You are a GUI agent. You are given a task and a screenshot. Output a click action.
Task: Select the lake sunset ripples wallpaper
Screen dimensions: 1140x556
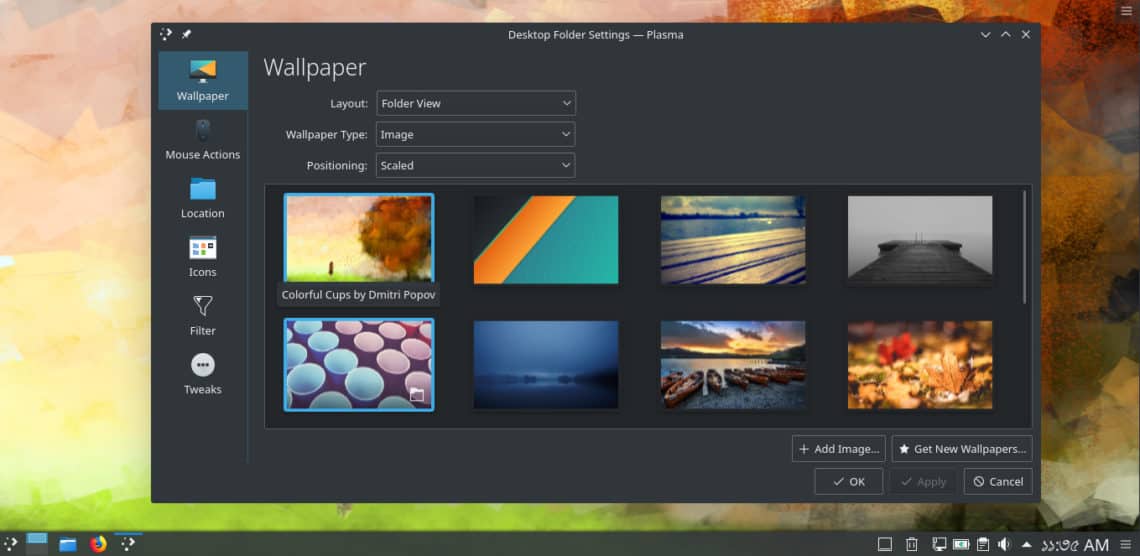733,239
